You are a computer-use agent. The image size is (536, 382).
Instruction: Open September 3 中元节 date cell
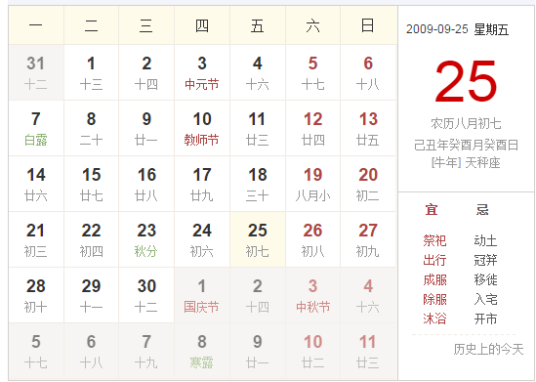coord(202,73)
